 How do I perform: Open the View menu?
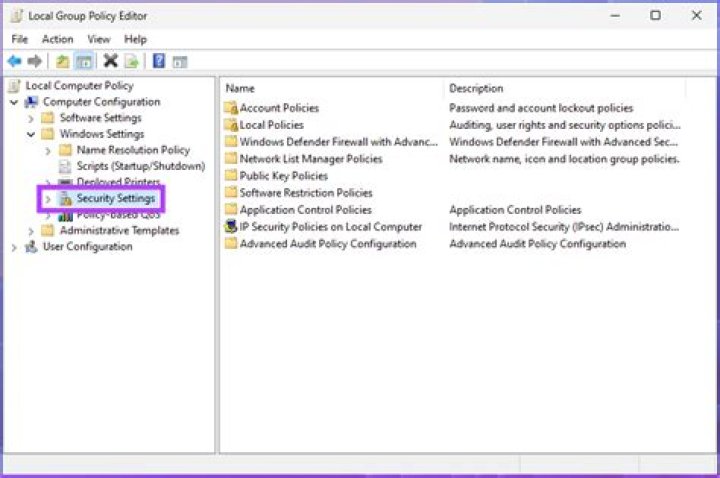pos(99,39)
